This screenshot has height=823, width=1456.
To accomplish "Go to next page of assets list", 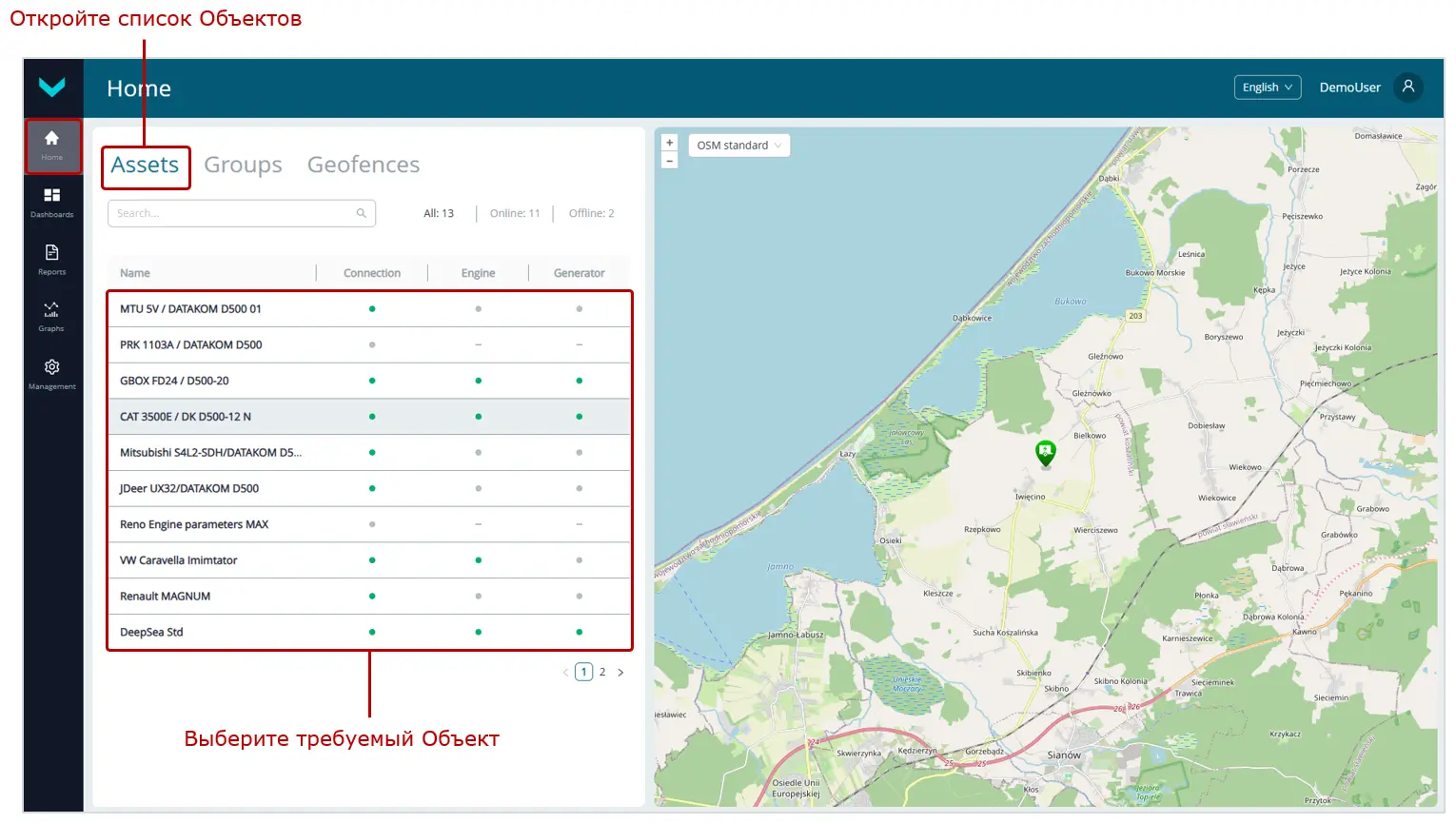I will pyautogui.click(x=620, y=673).
